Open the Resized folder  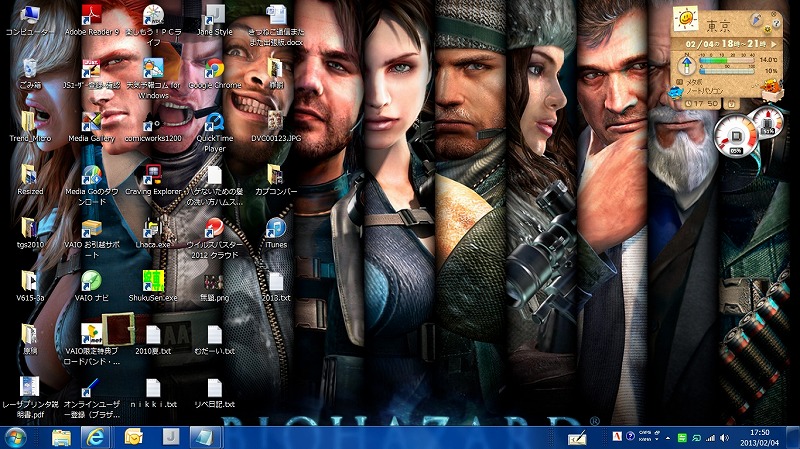coord(30,180)
